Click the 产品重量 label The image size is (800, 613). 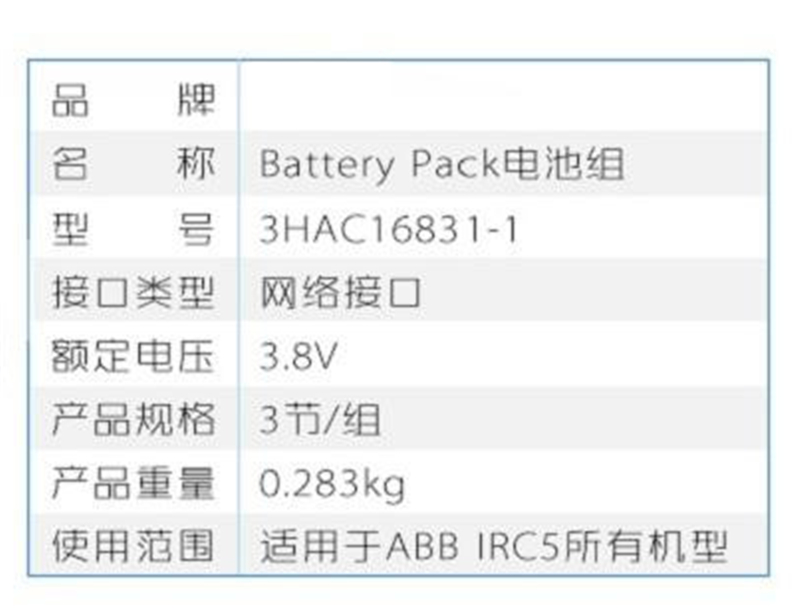(x=132, y=484)
